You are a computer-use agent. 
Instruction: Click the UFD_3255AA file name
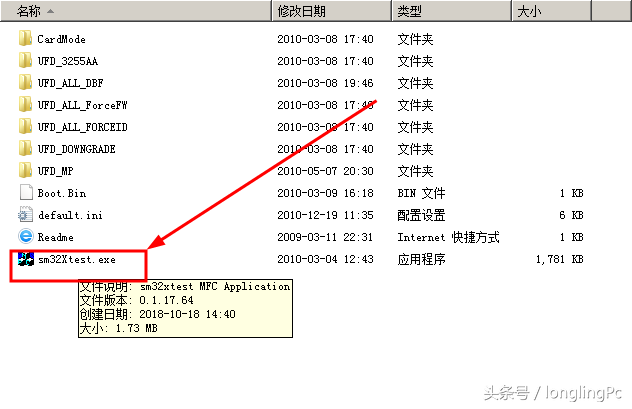68,61
